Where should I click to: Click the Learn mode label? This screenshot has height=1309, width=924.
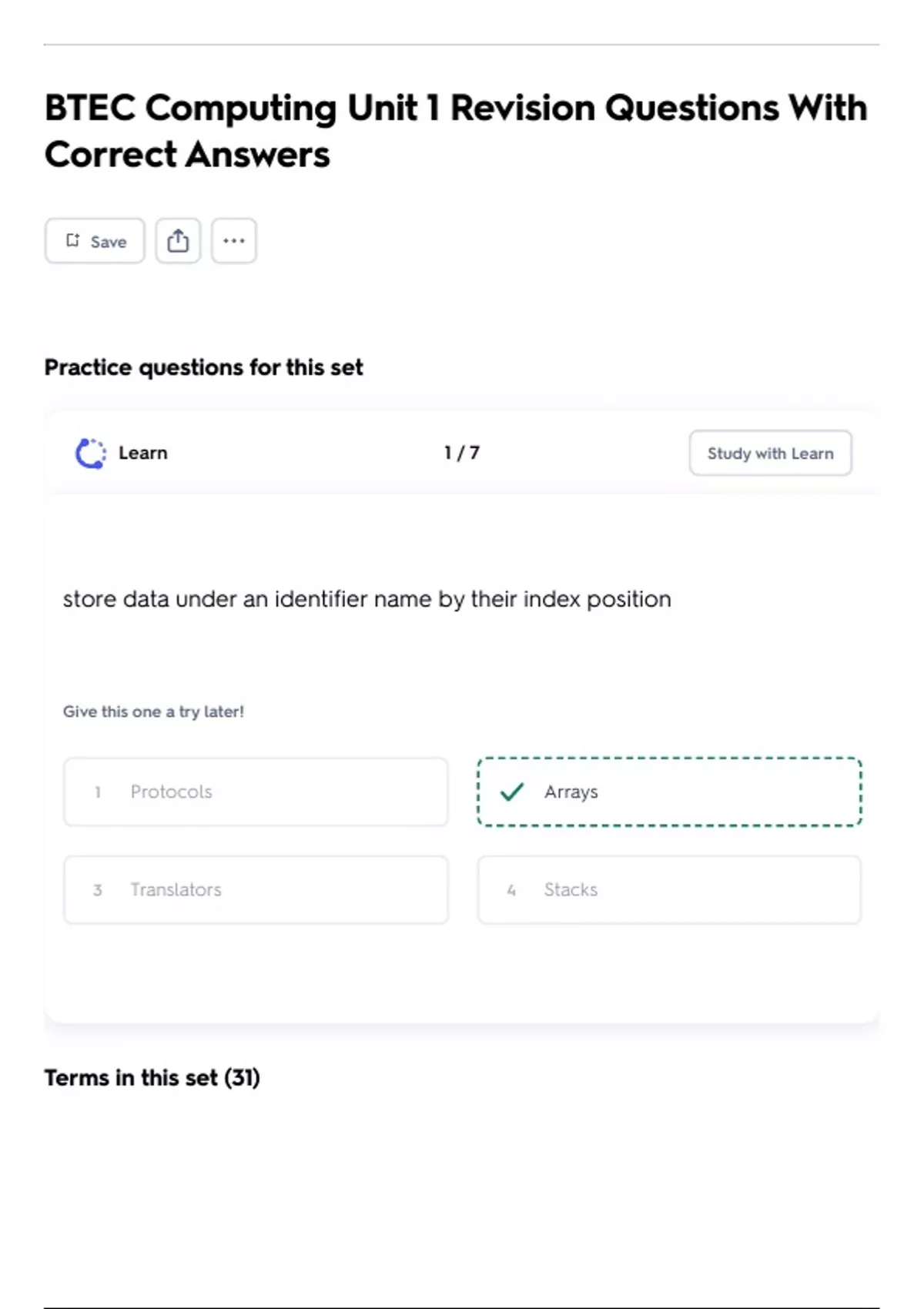pyautogui.click(x=142, y=454)
